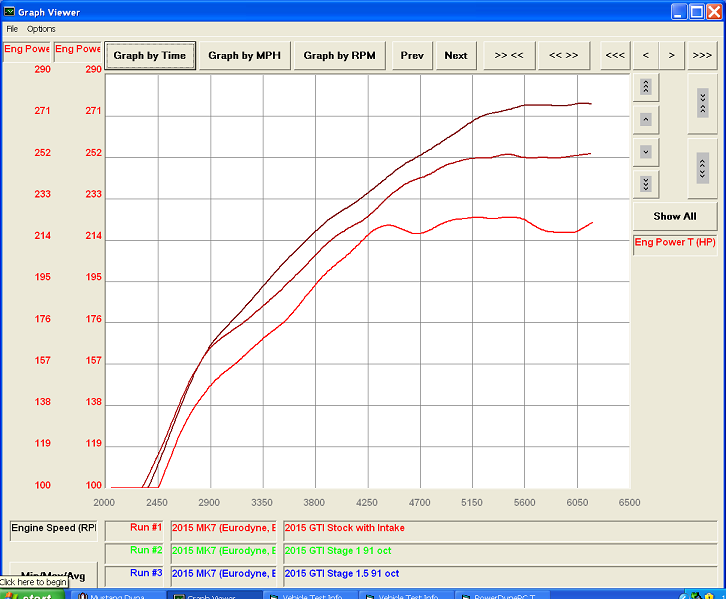Click the triple up-chevron scroll button
The width and height of the screenshot is (726, 599).
[x=645, y=87]
